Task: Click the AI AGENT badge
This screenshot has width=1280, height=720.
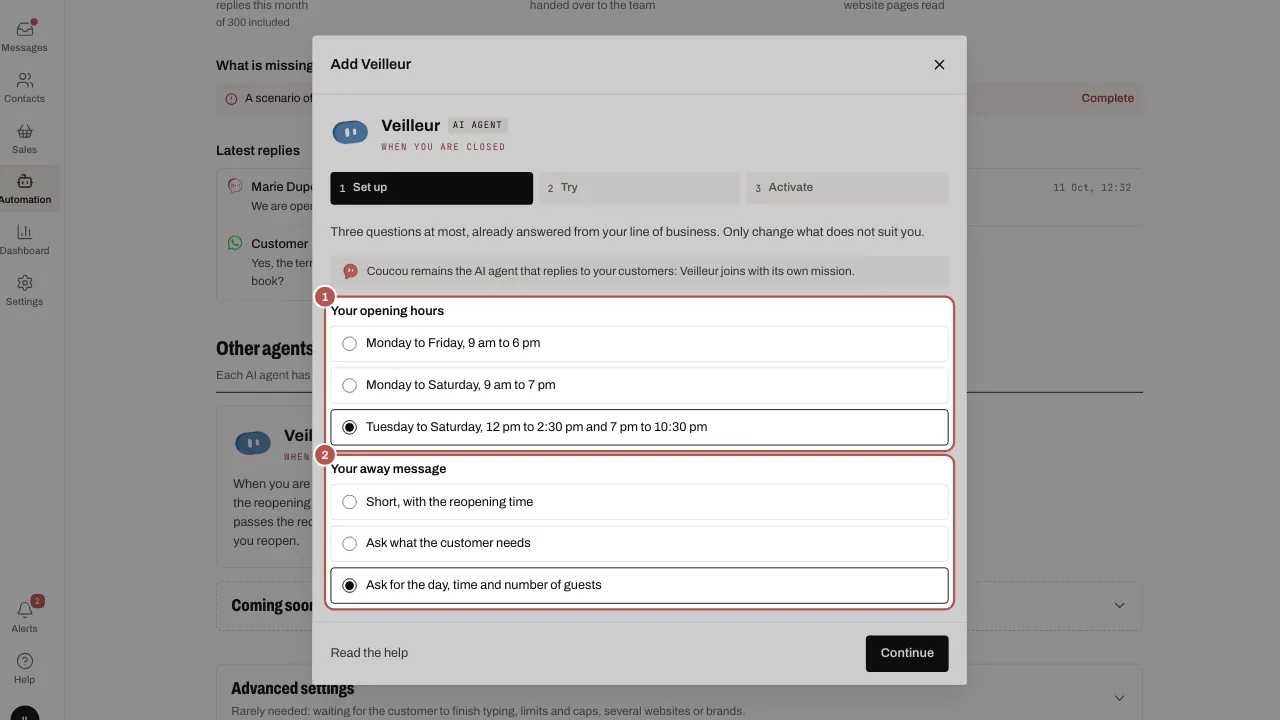Action: [478, 125]
